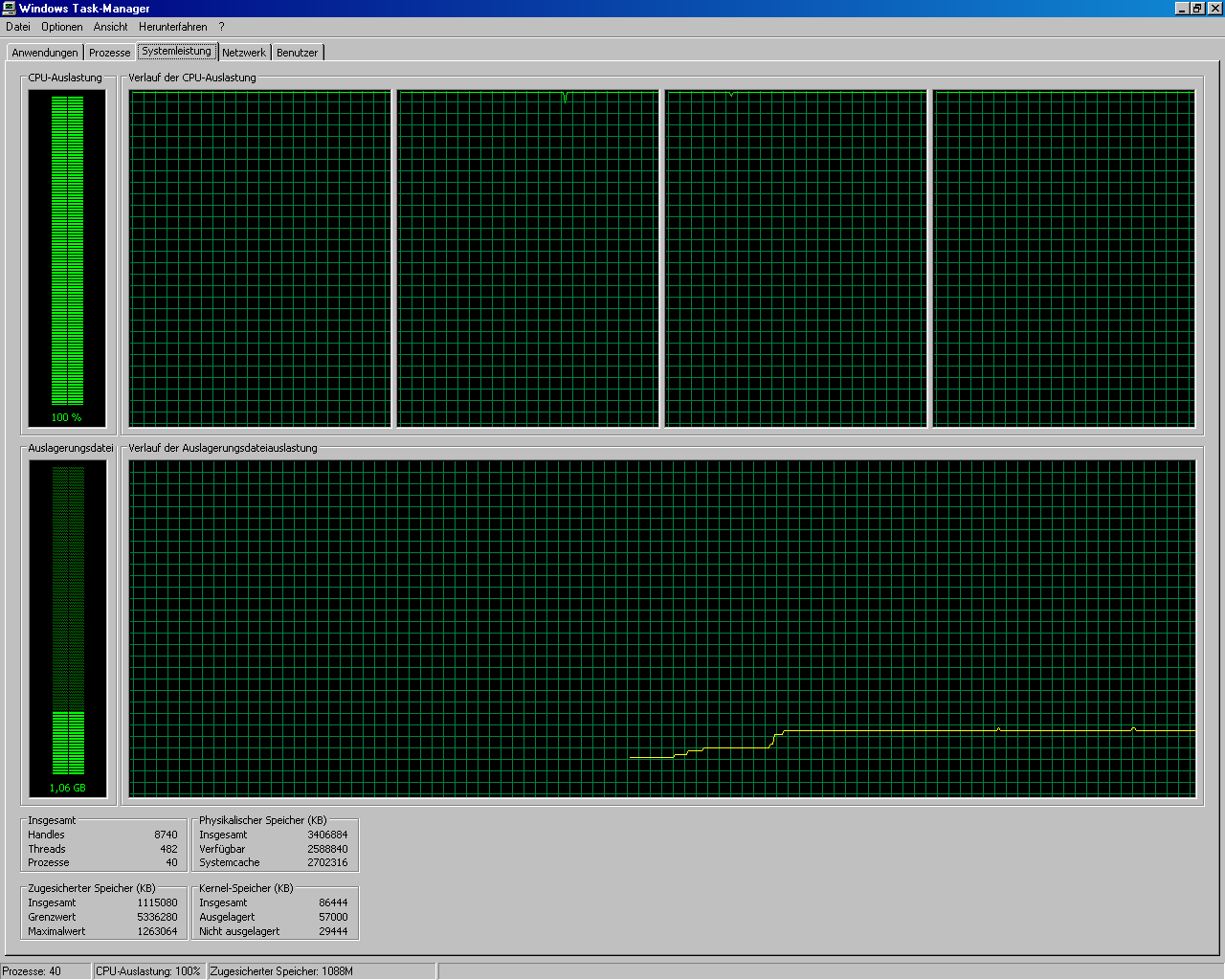This screenshot has width=1225, height=980.
Task: Click the 'Kernel-Speicher (KB)' group label
Action: [246, 888]
